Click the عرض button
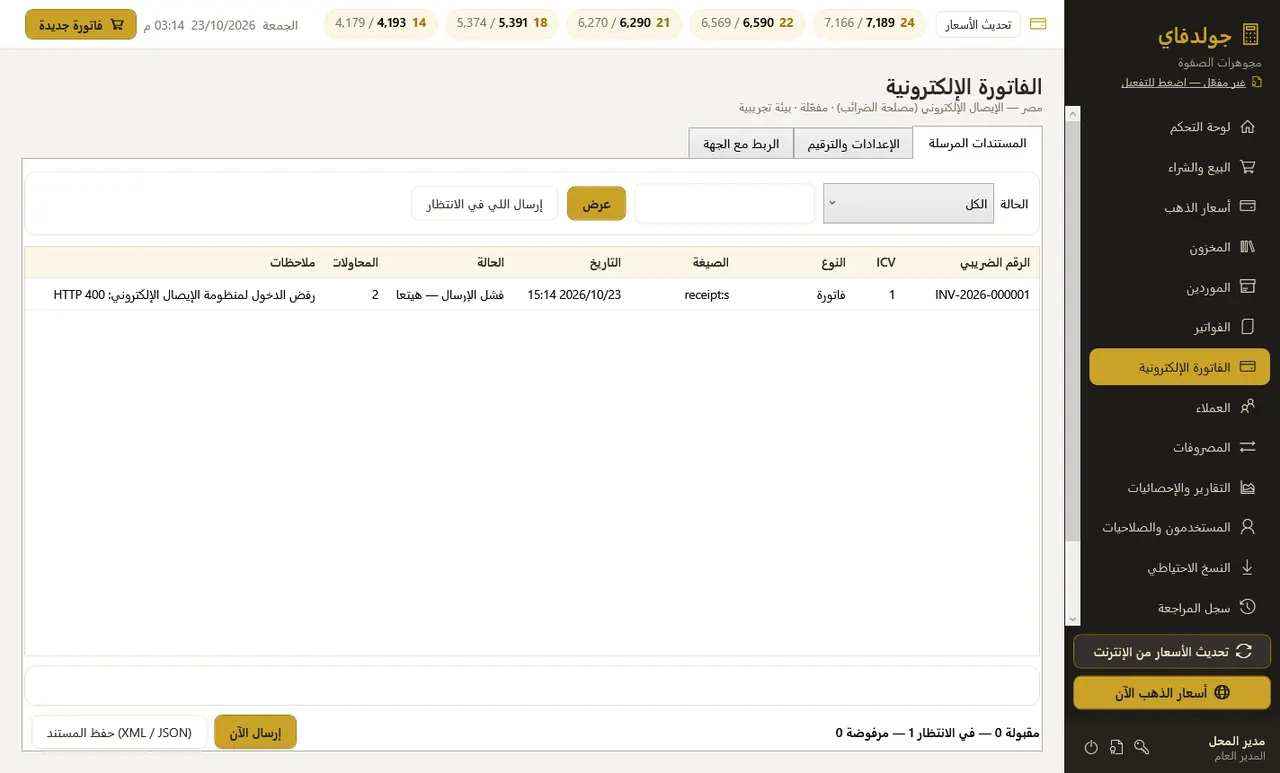This screenshot has width=1280, height=773. 597,203
